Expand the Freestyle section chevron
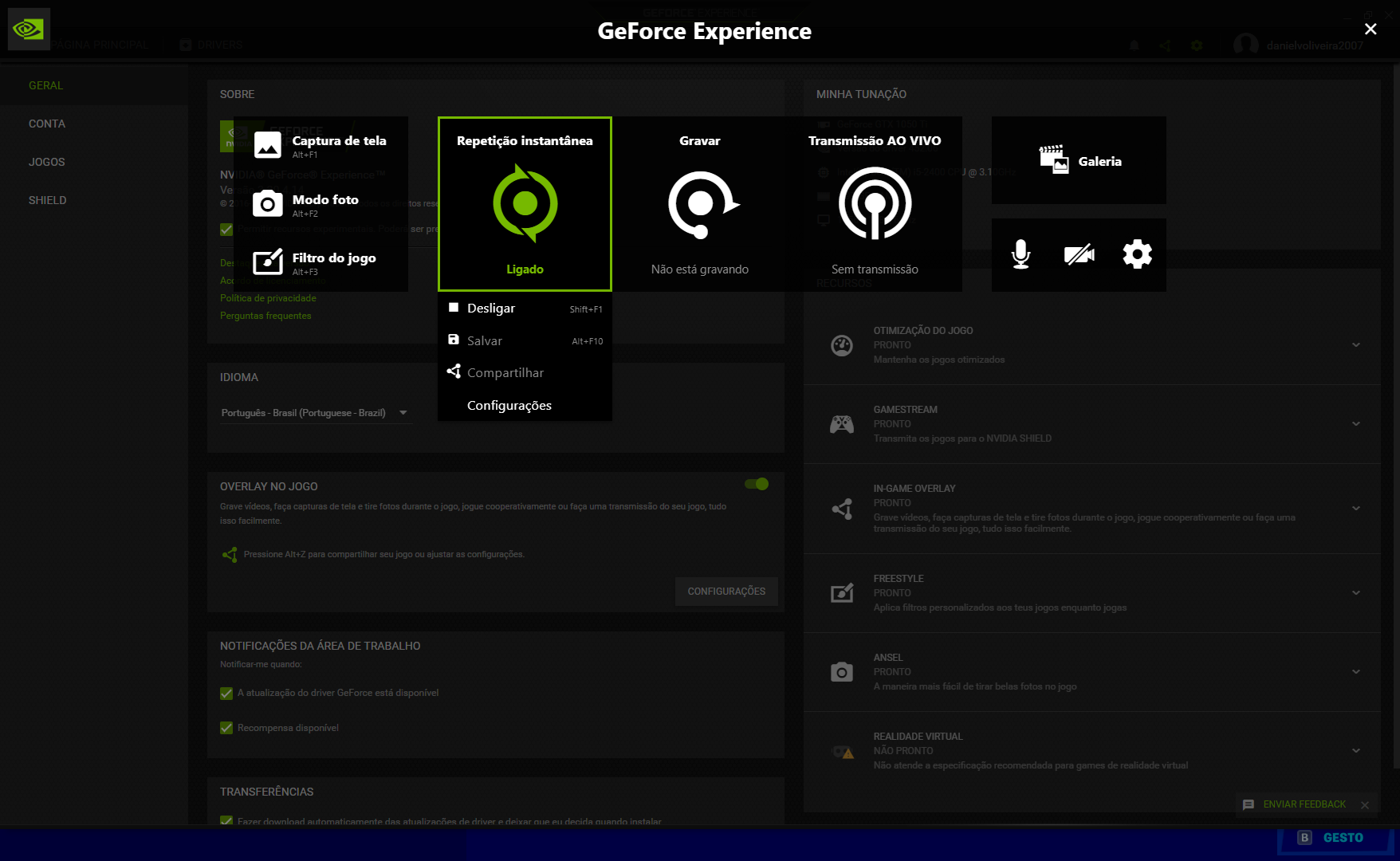The width and height of the screenshot is (1400, 861). tap(1356, 592)
